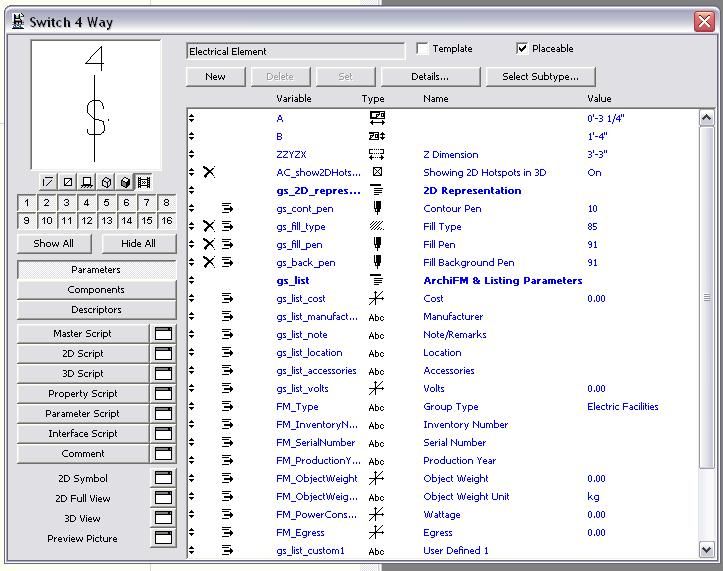Enable the Template checkbox
This screenshot has width=723, height=571.
coord(422,49)
